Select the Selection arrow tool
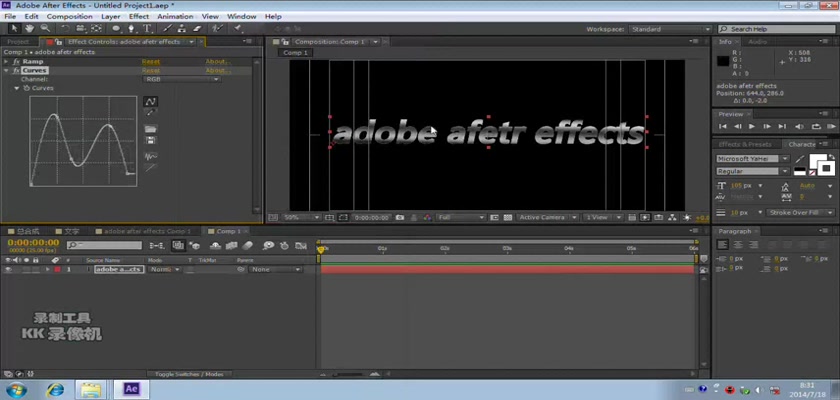This screenshot has height=400, width=840. tap(14, 28)
